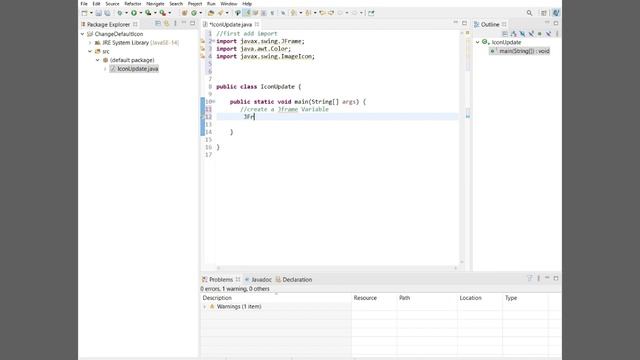Viewport: 640px width, 360px height.
Task: Toggle Show Whitespace Characters in toolbar
Action: click(x=272, y=13)
